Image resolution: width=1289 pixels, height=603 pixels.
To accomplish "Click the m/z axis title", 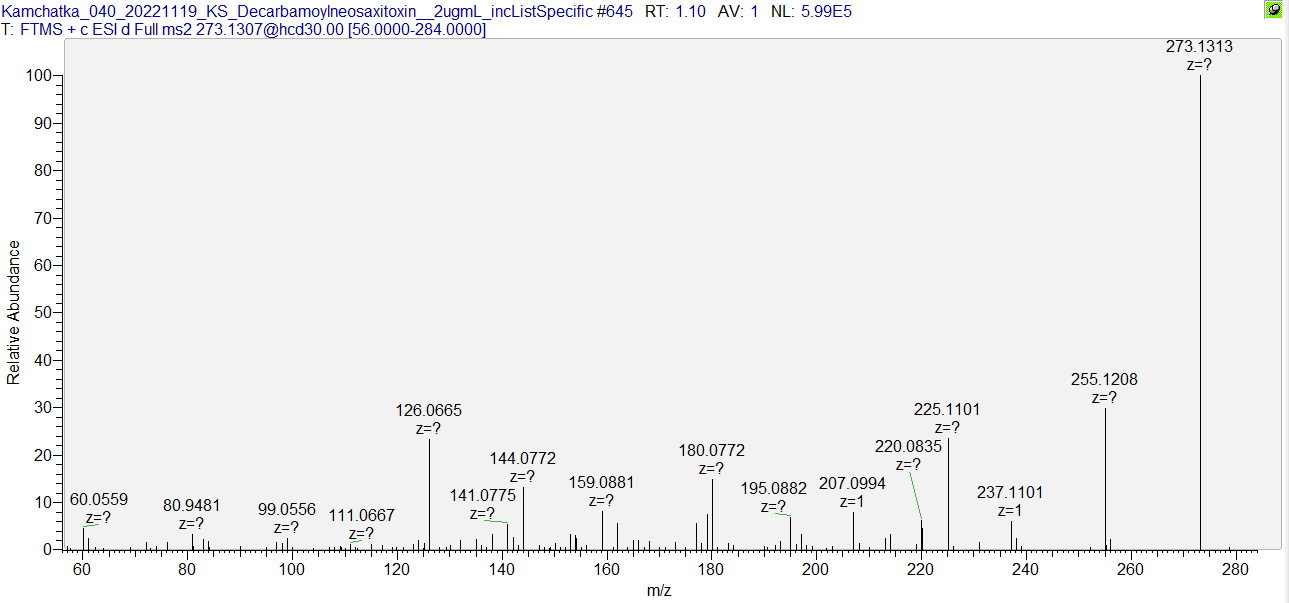I will point(659,591).
